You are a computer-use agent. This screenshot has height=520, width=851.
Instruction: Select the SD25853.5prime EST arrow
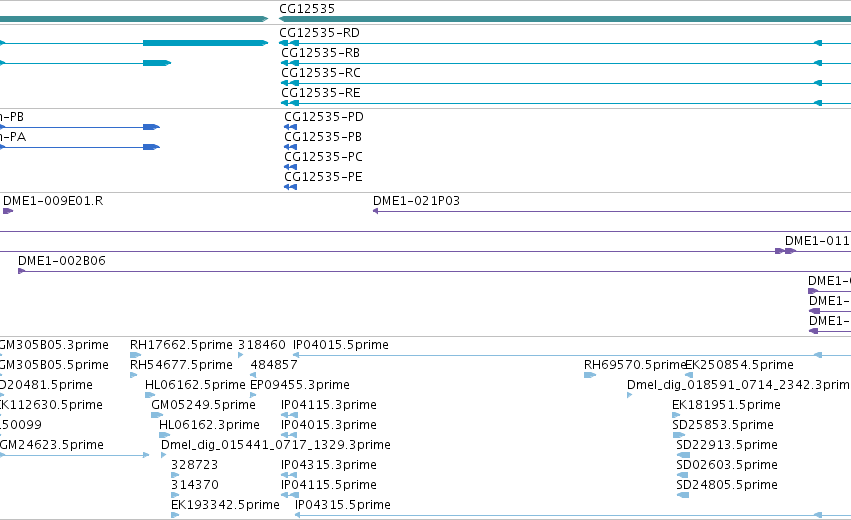[x=679, y=435]
